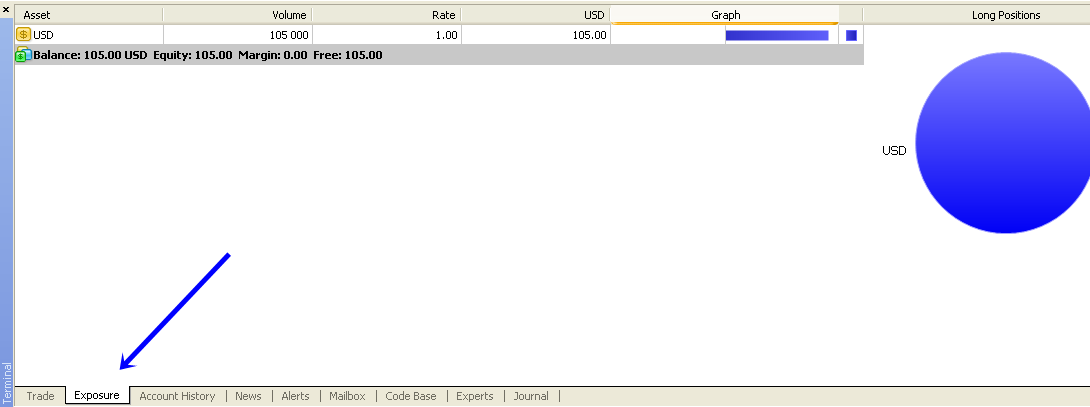The image size is (1090, 407).
Task: Switch to the Trade tab
Action: (40, 396)
